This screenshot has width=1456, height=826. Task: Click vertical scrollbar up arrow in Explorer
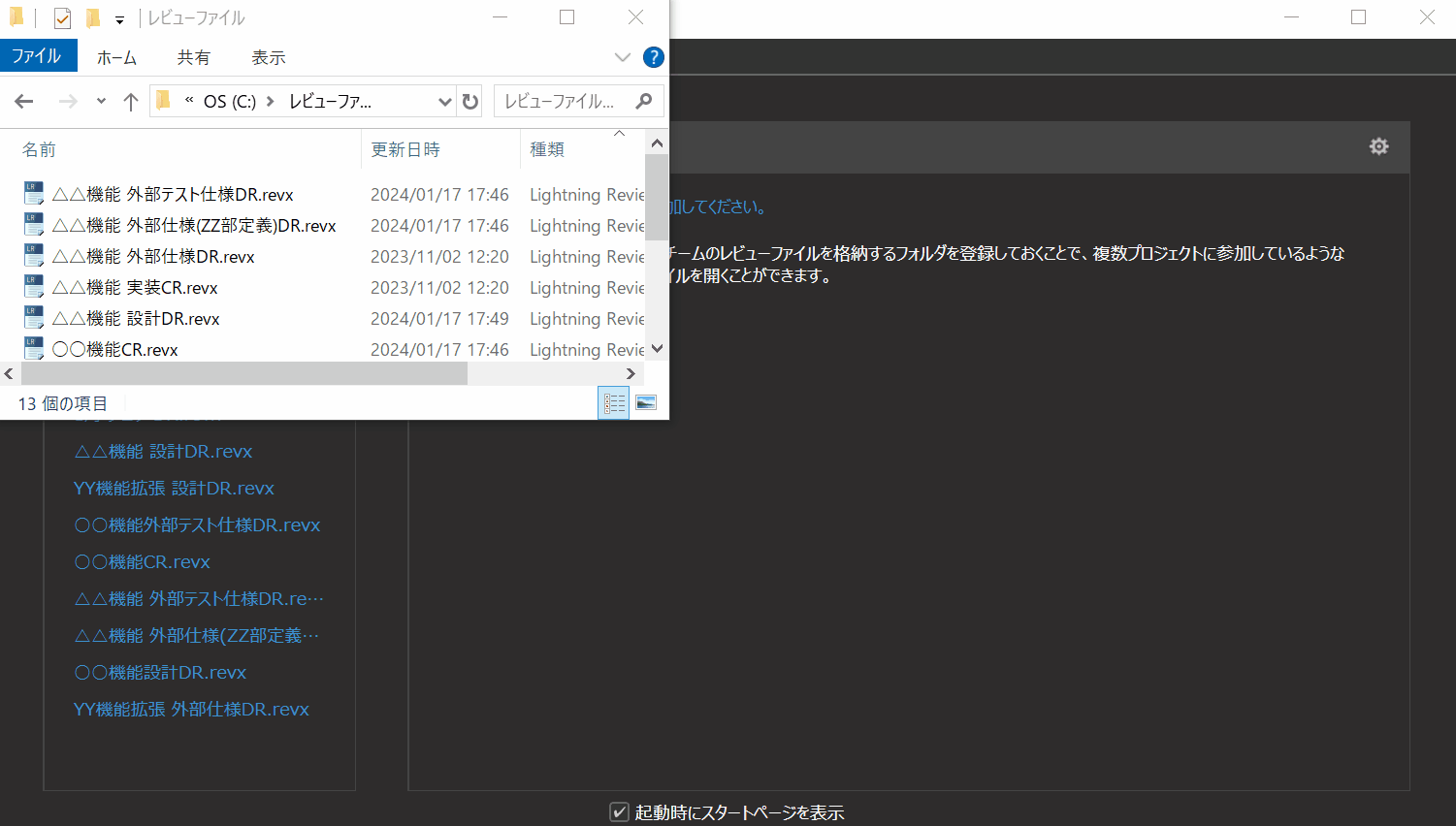tap(657, 143)
